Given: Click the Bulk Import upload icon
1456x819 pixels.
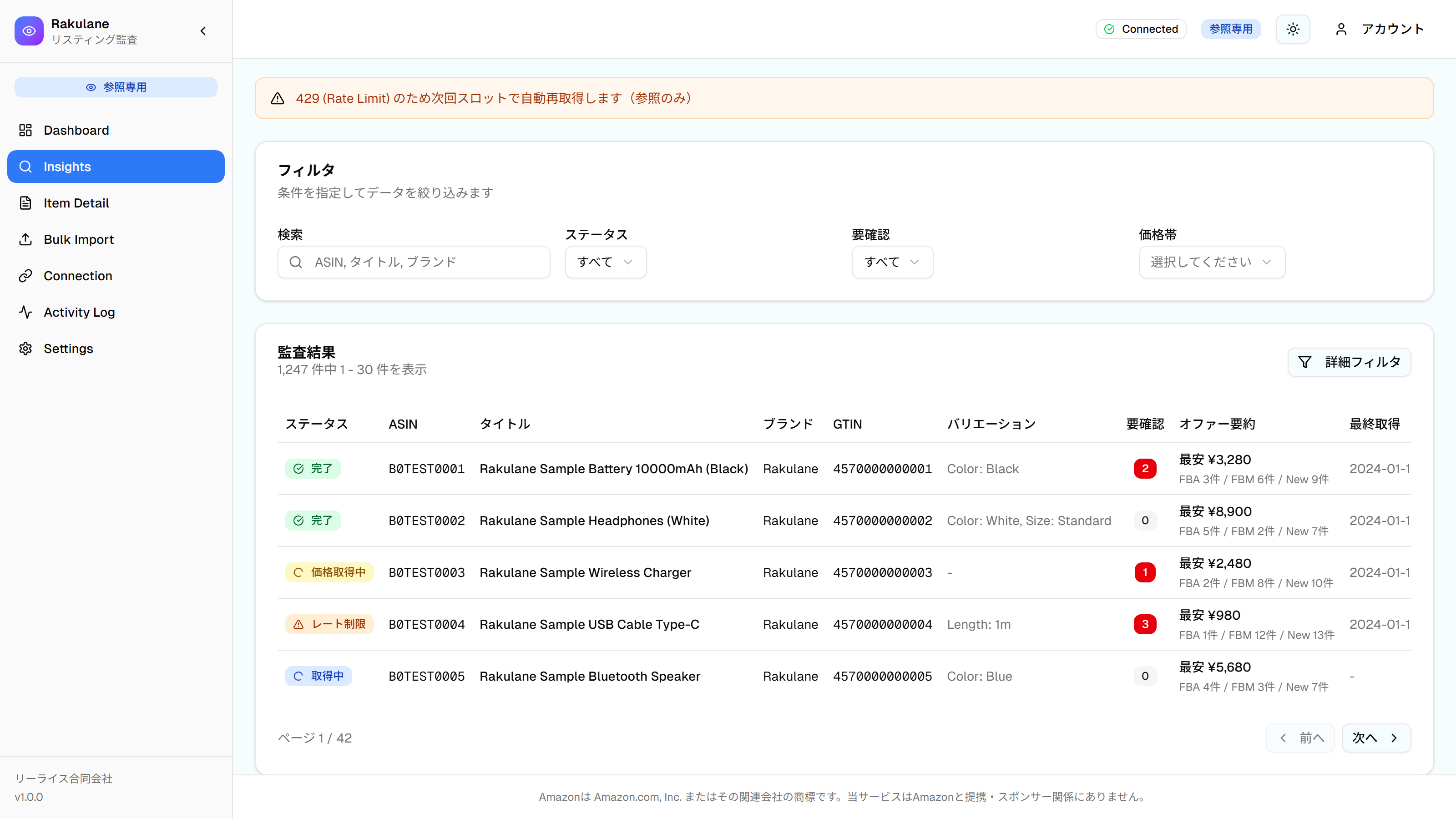Looking at the screenshot, I should coord(25,240).
